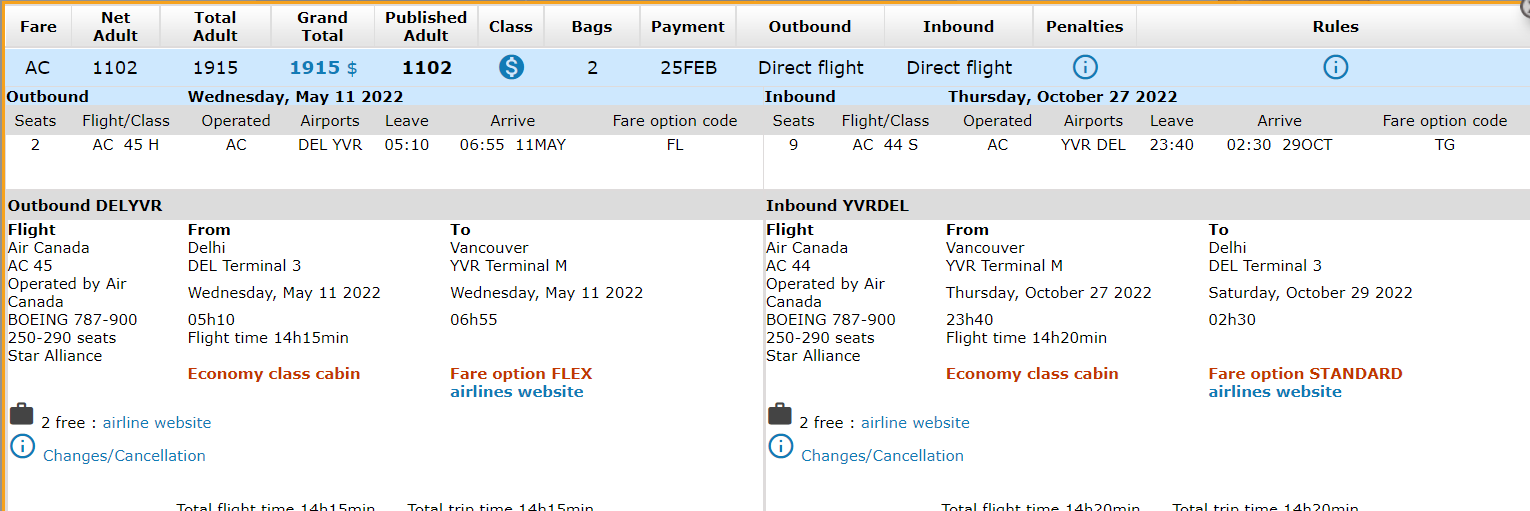The height and width of the screenshot is (511, 1530).
Task: Open inbound Changes/Cancellation link
Action: [882, 456]
